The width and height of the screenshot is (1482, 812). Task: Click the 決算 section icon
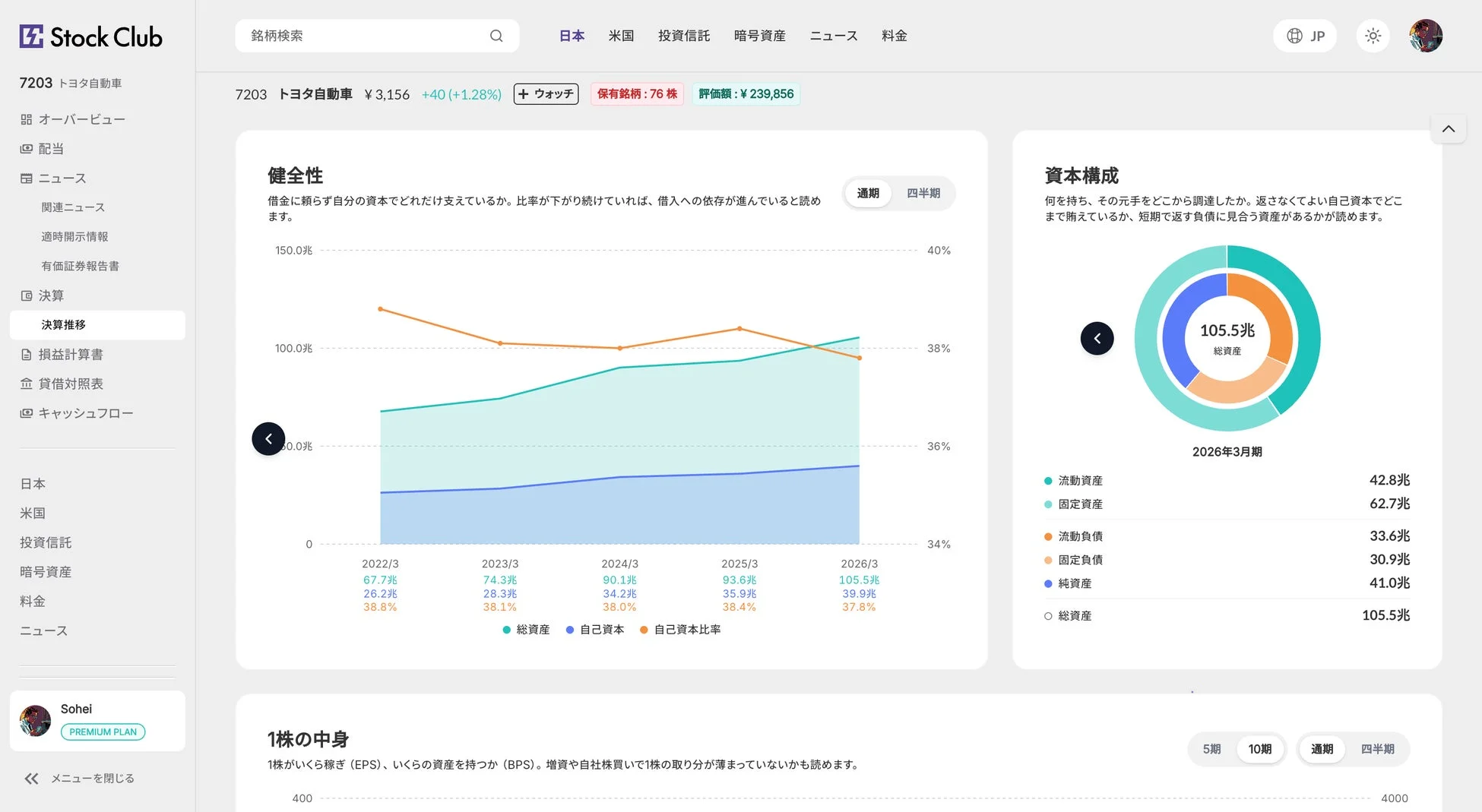pyautogui.click(x=27, y=295)
